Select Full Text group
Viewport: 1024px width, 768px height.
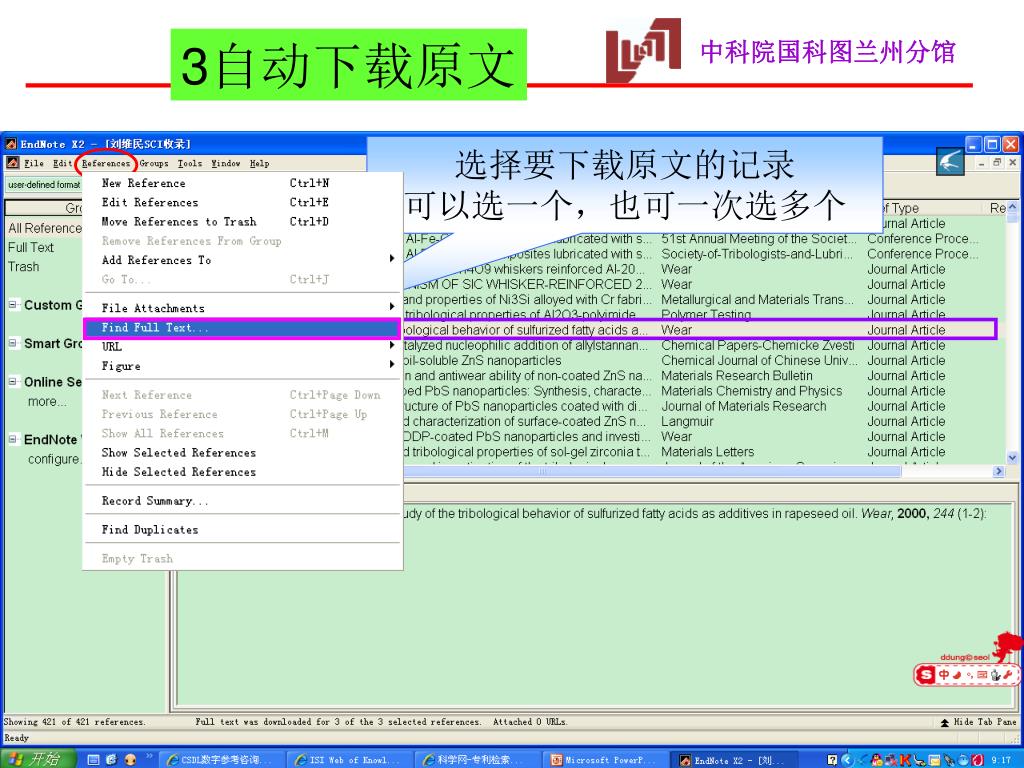pos(31,248)
